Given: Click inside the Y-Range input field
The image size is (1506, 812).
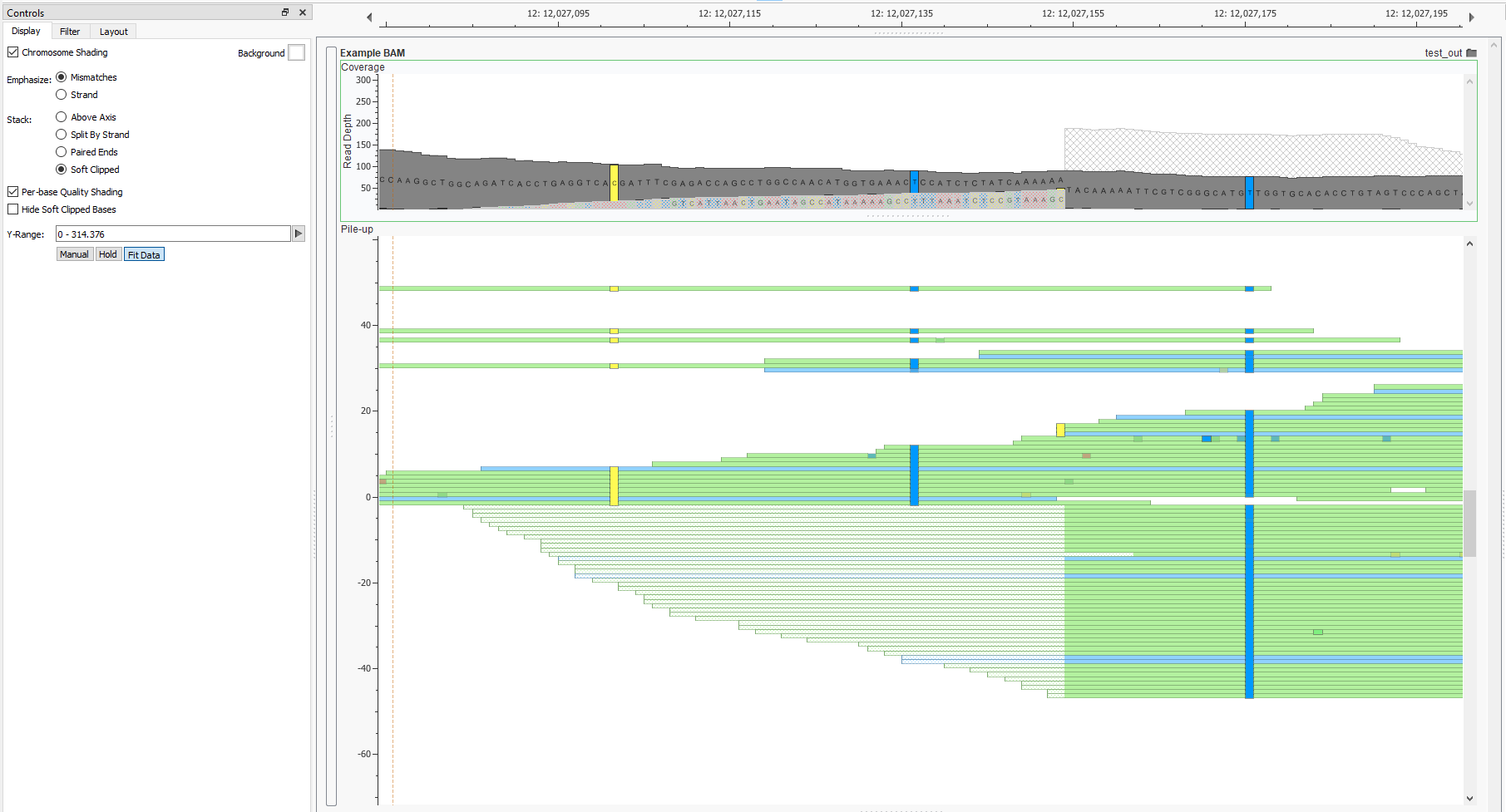Looking at the screenshot, I should click(166, 234).
